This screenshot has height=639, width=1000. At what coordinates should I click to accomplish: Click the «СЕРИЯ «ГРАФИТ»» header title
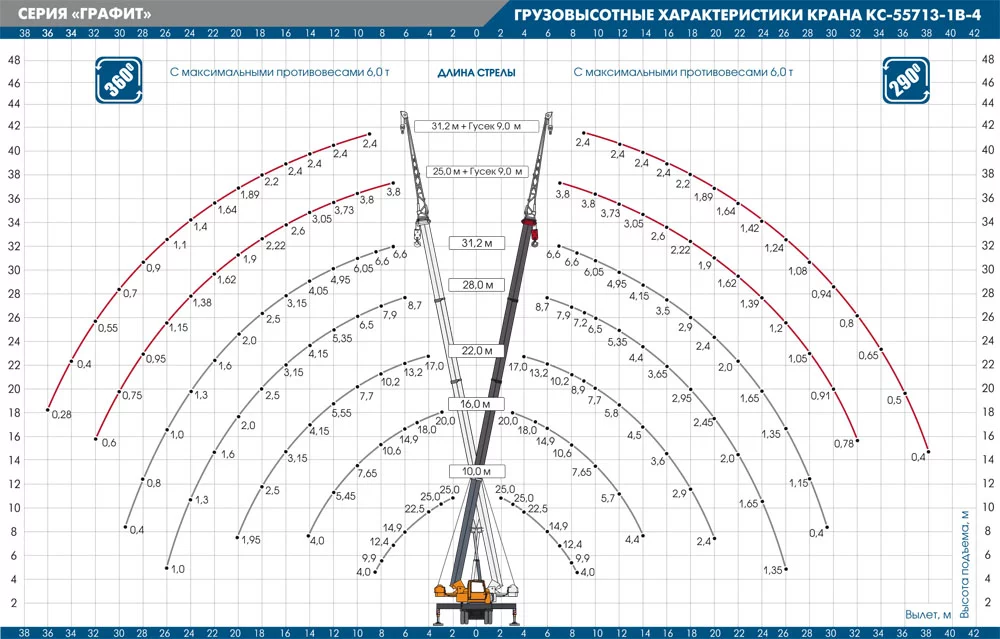(x=85, y=13)
